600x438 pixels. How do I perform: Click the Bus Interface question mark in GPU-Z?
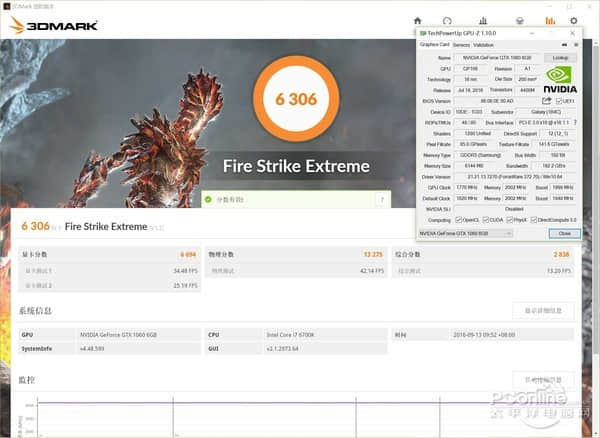click(x=575, y=122)
